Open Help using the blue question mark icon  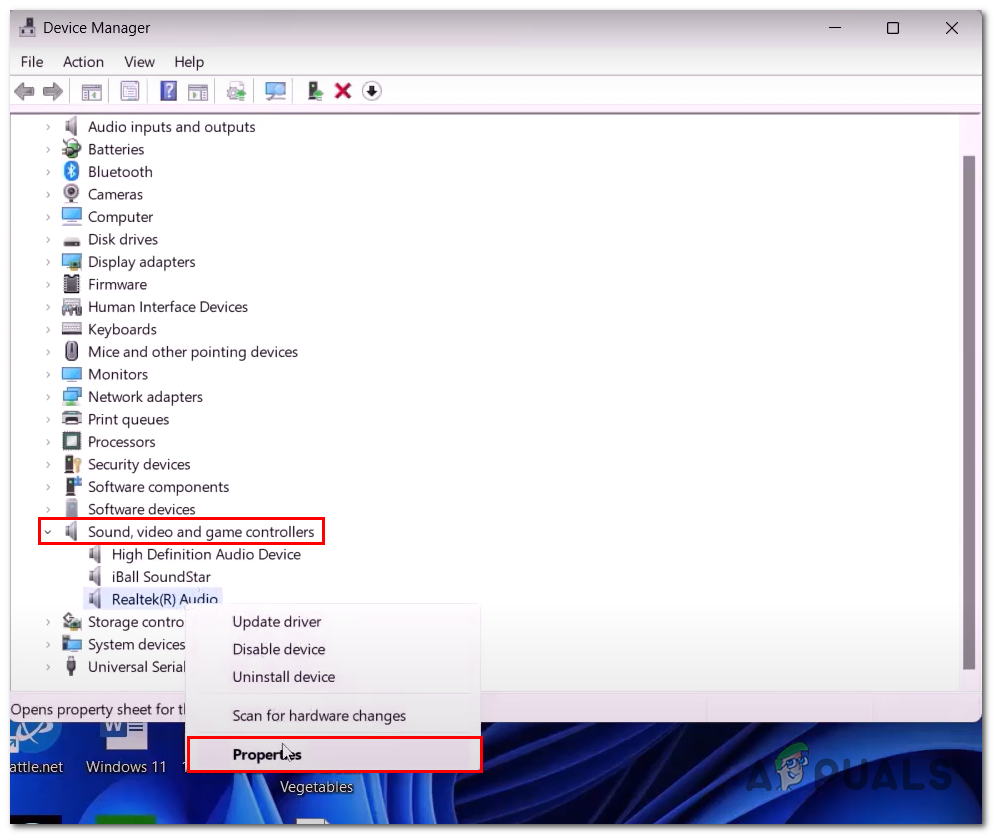[168, 91]
